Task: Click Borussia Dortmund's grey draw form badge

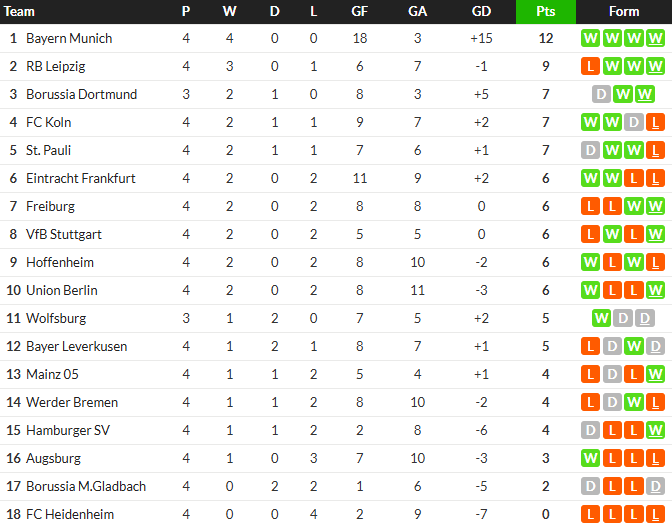Action: click(601, 94)
